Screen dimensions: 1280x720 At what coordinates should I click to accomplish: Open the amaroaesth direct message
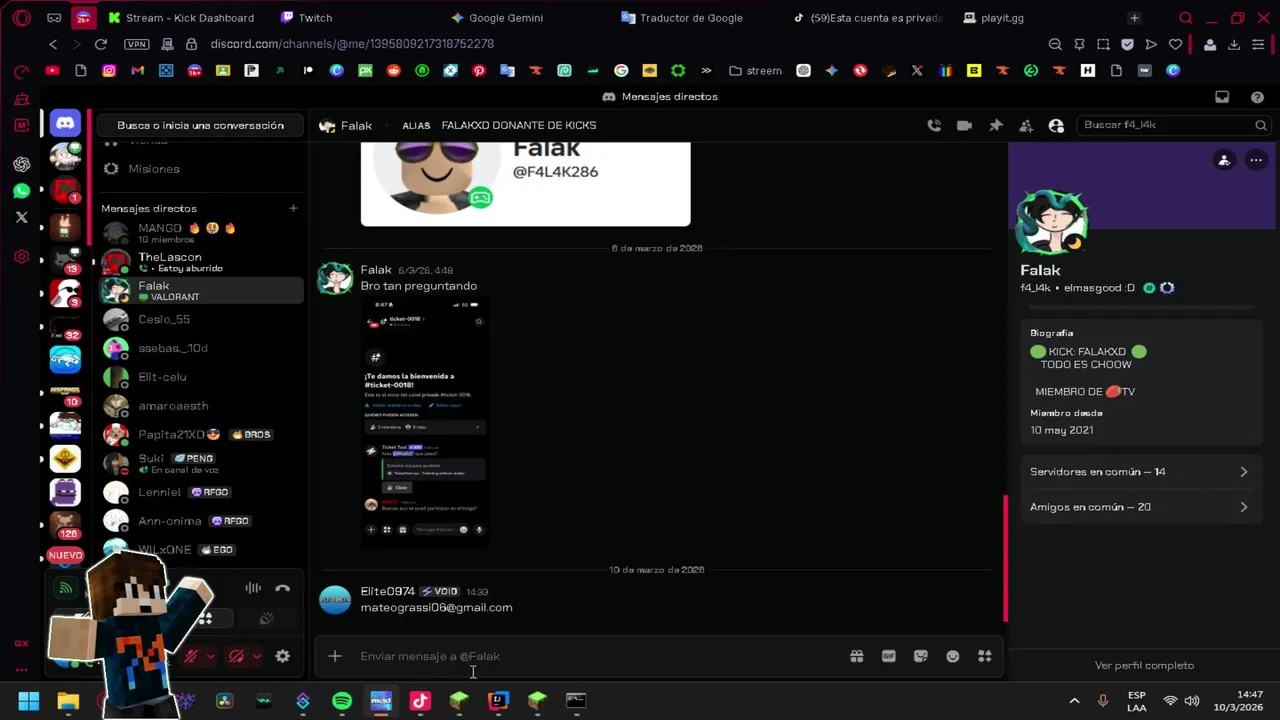point(200,406)
